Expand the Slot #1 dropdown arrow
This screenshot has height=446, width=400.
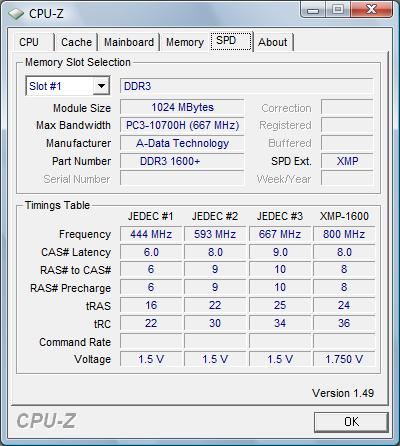pyautogui.click(x=101, y=86)
